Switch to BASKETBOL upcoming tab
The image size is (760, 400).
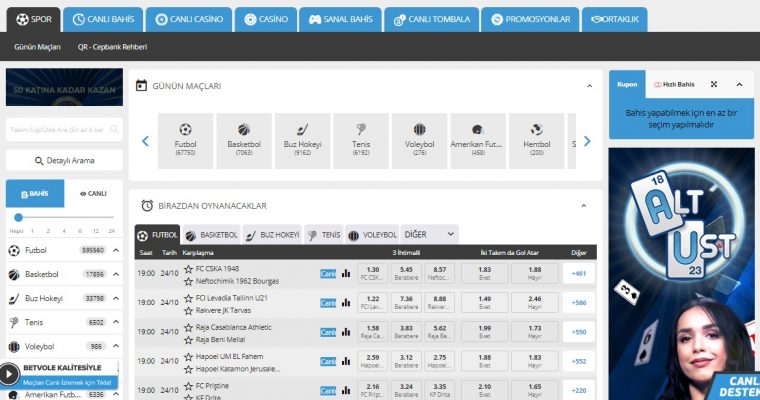pyautogui.click(x=211, y=235)
